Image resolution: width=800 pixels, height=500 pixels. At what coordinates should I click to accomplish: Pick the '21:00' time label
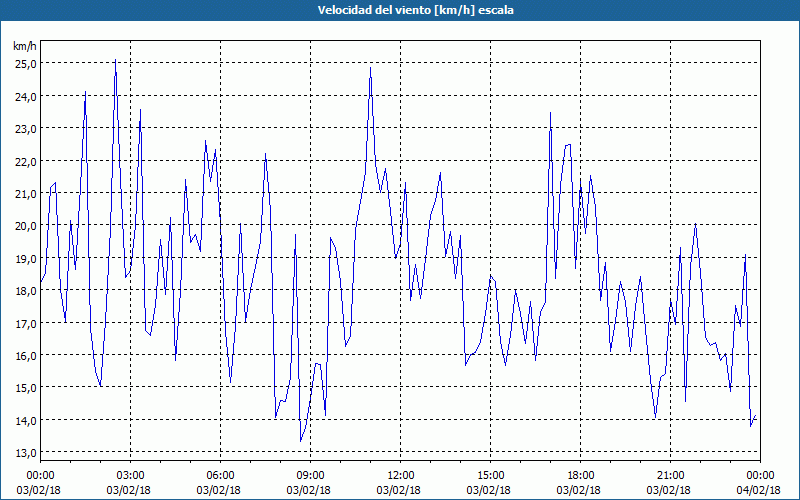pos(670,476)
